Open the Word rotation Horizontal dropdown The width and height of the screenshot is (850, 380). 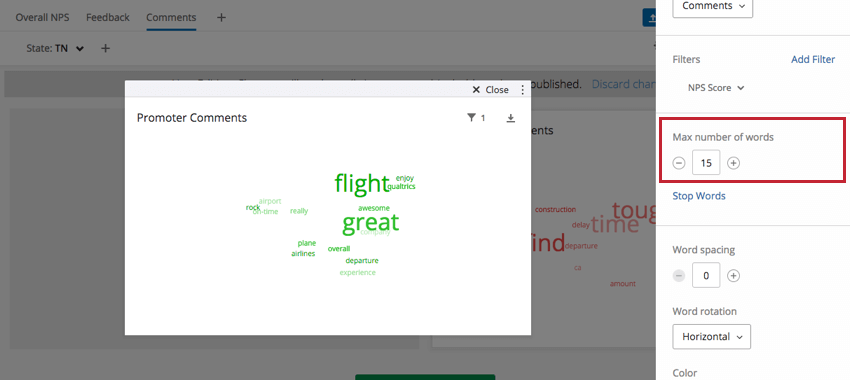tap(711, 337)
